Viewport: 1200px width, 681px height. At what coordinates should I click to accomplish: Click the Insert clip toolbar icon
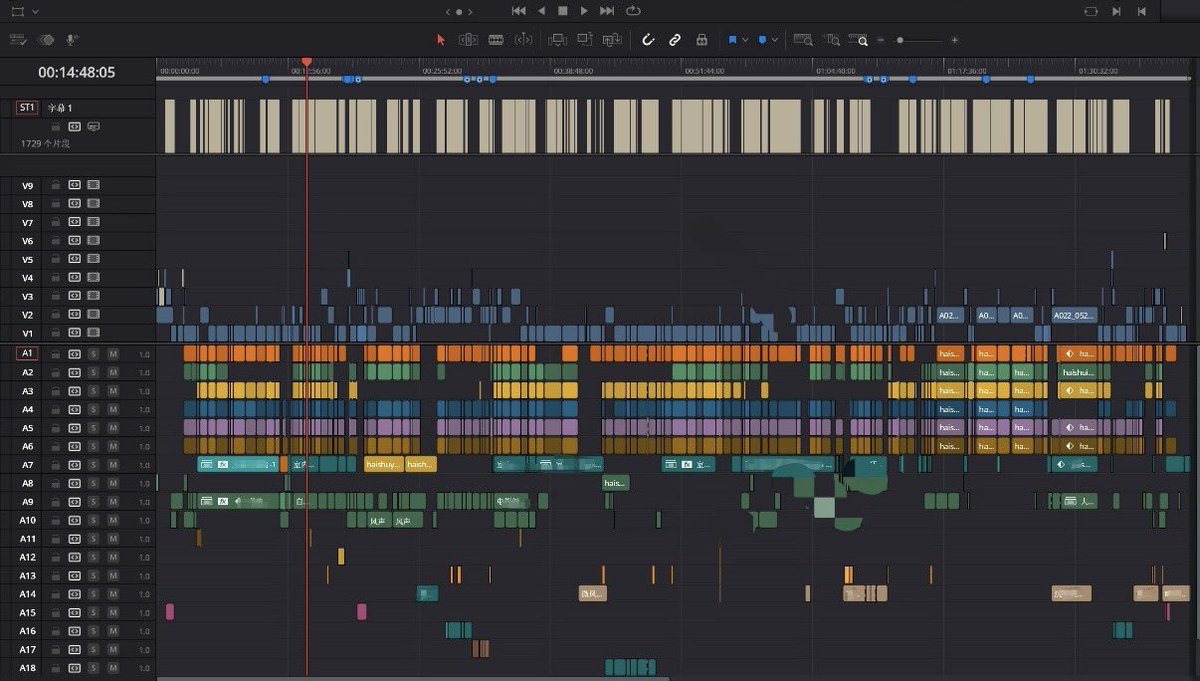[559, 40]
